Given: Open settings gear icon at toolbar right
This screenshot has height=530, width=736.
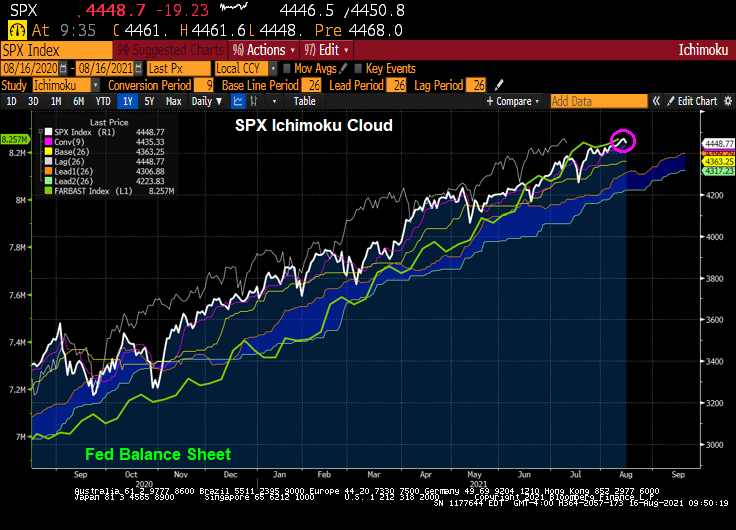Looking at the screenshot, I should (x=727, y=101).
